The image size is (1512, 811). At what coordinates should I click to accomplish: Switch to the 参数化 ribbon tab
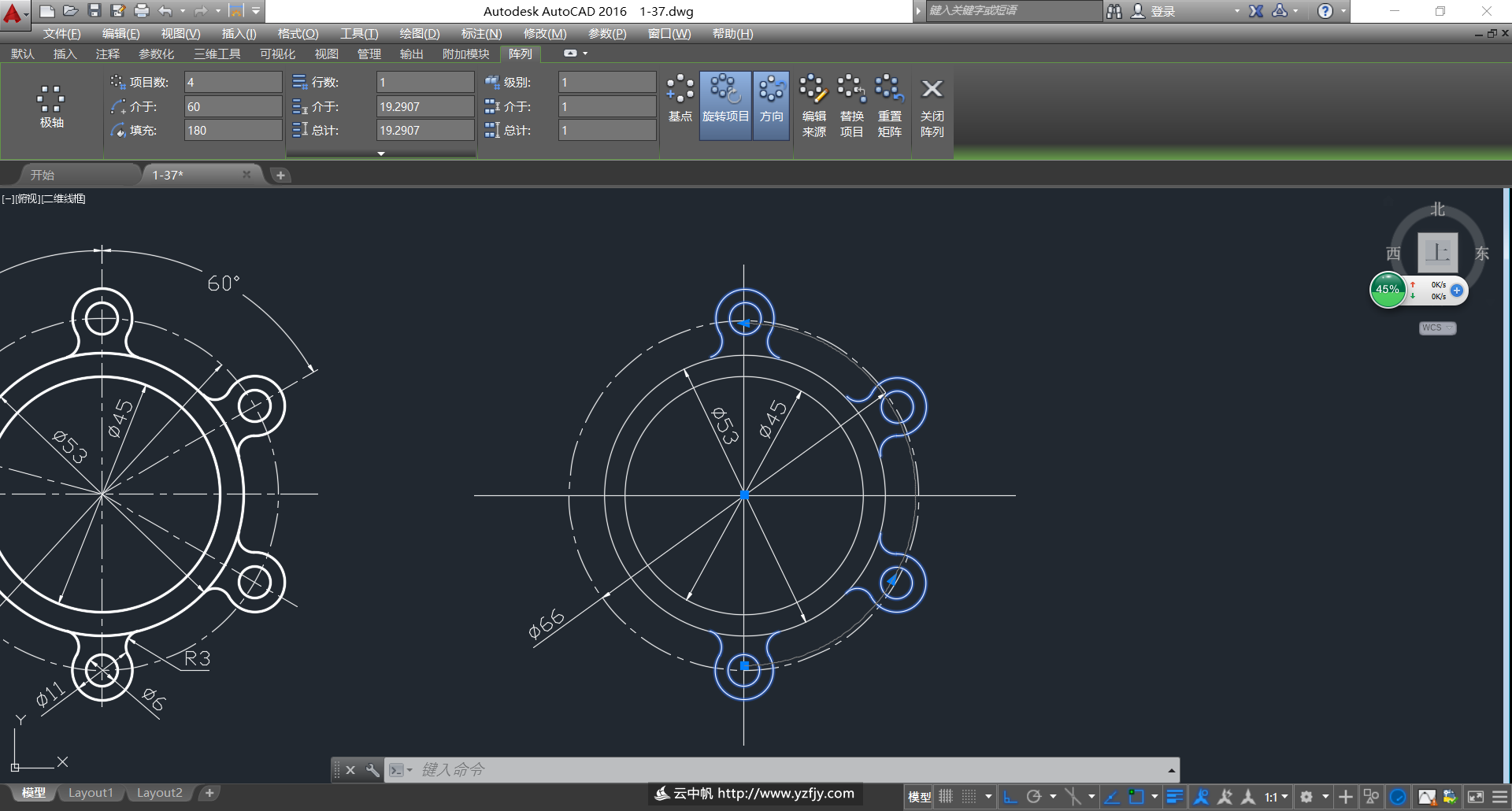pyautogui.click(x=156, y=54)
